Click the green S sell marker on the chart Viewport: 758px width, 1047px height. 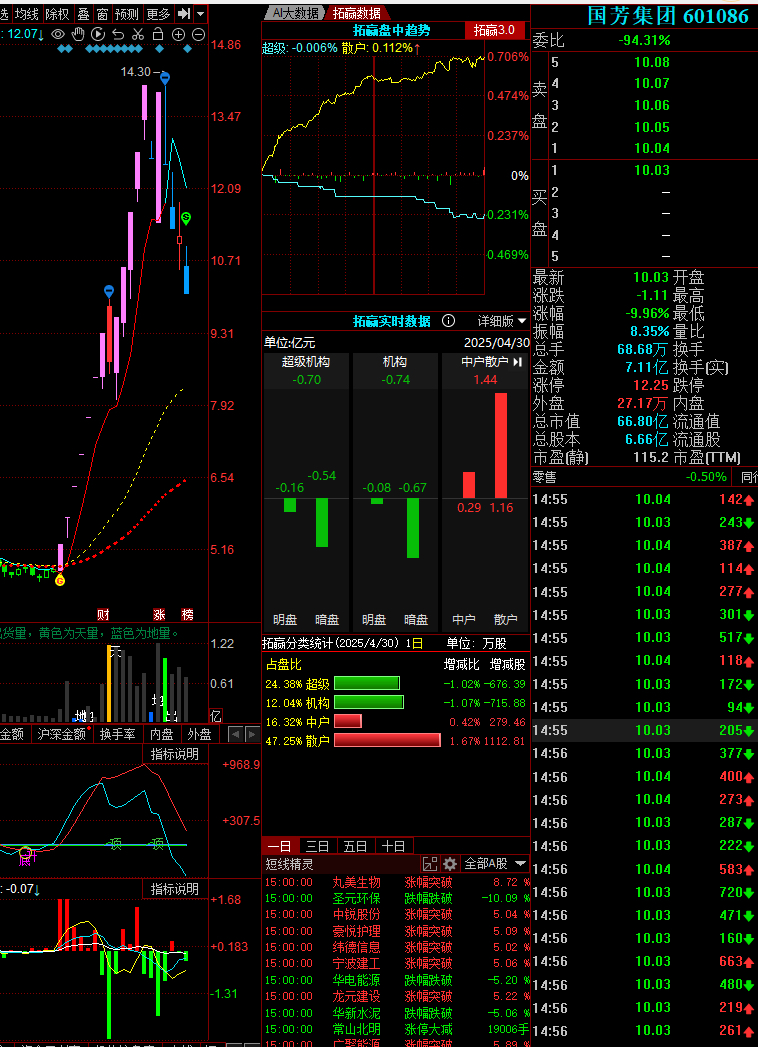click(186, 218)
